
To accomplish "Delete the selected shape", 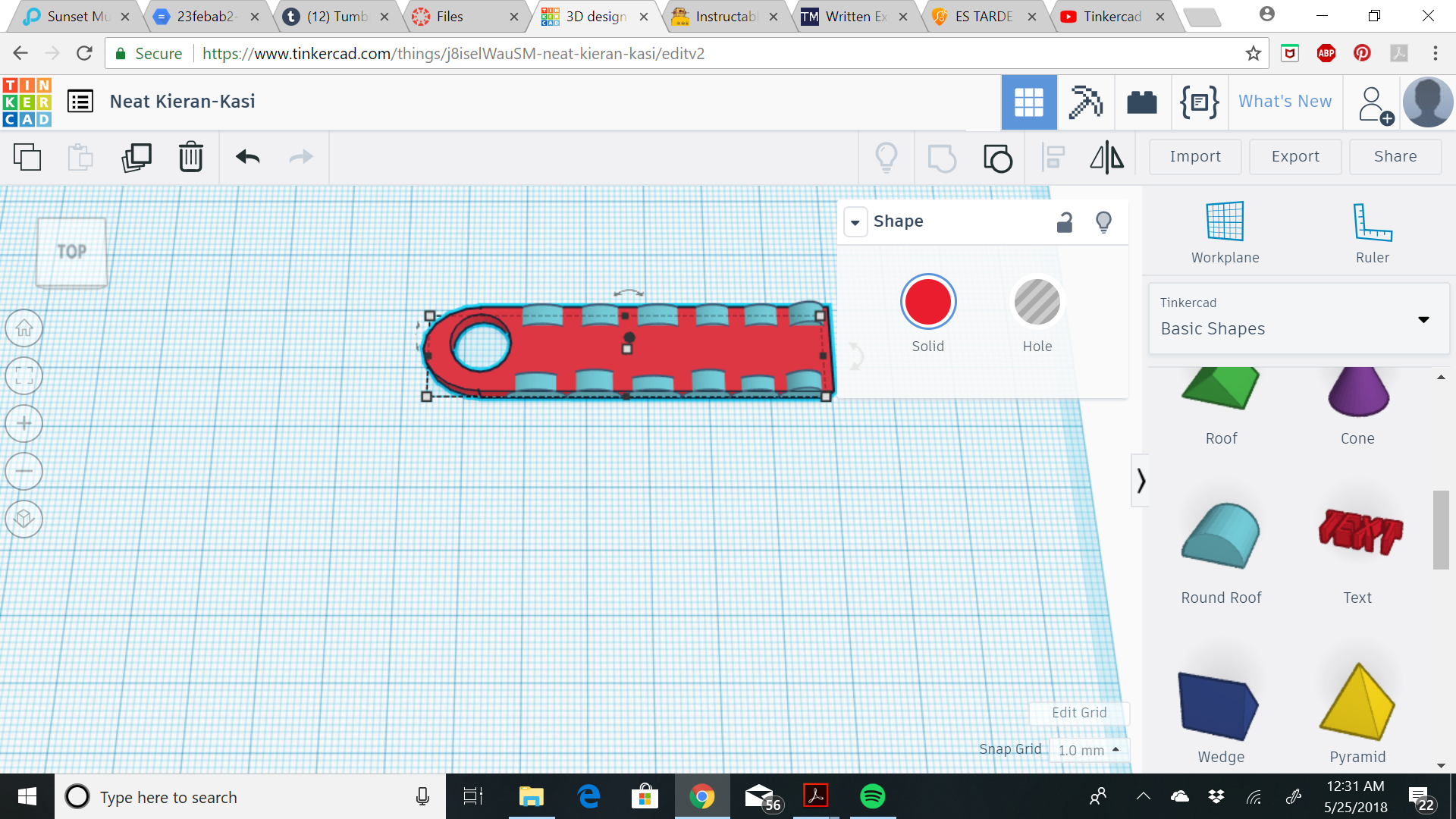I will click(191, 157).
